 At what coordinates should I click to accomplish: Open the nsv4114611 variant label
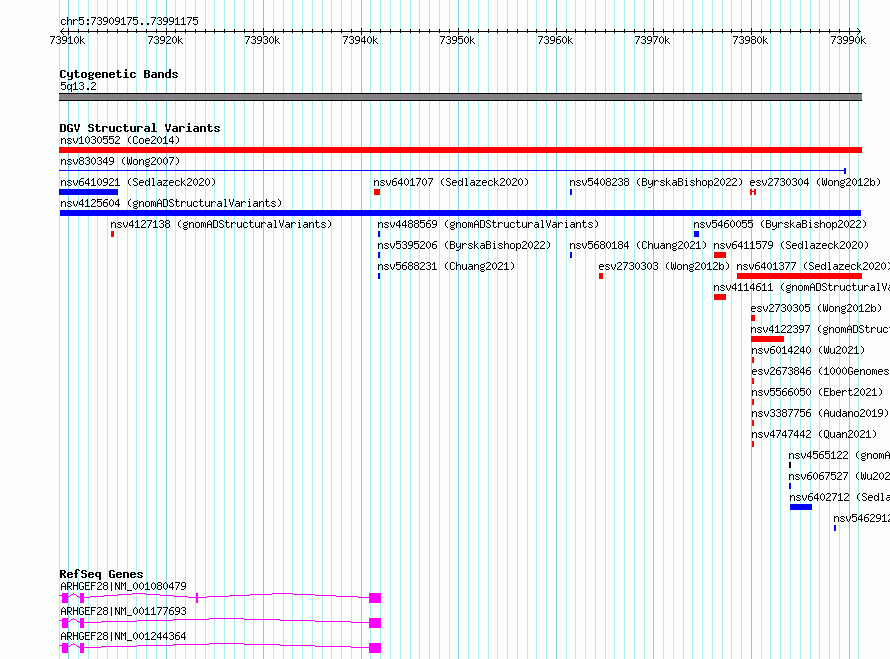(801, 287)
